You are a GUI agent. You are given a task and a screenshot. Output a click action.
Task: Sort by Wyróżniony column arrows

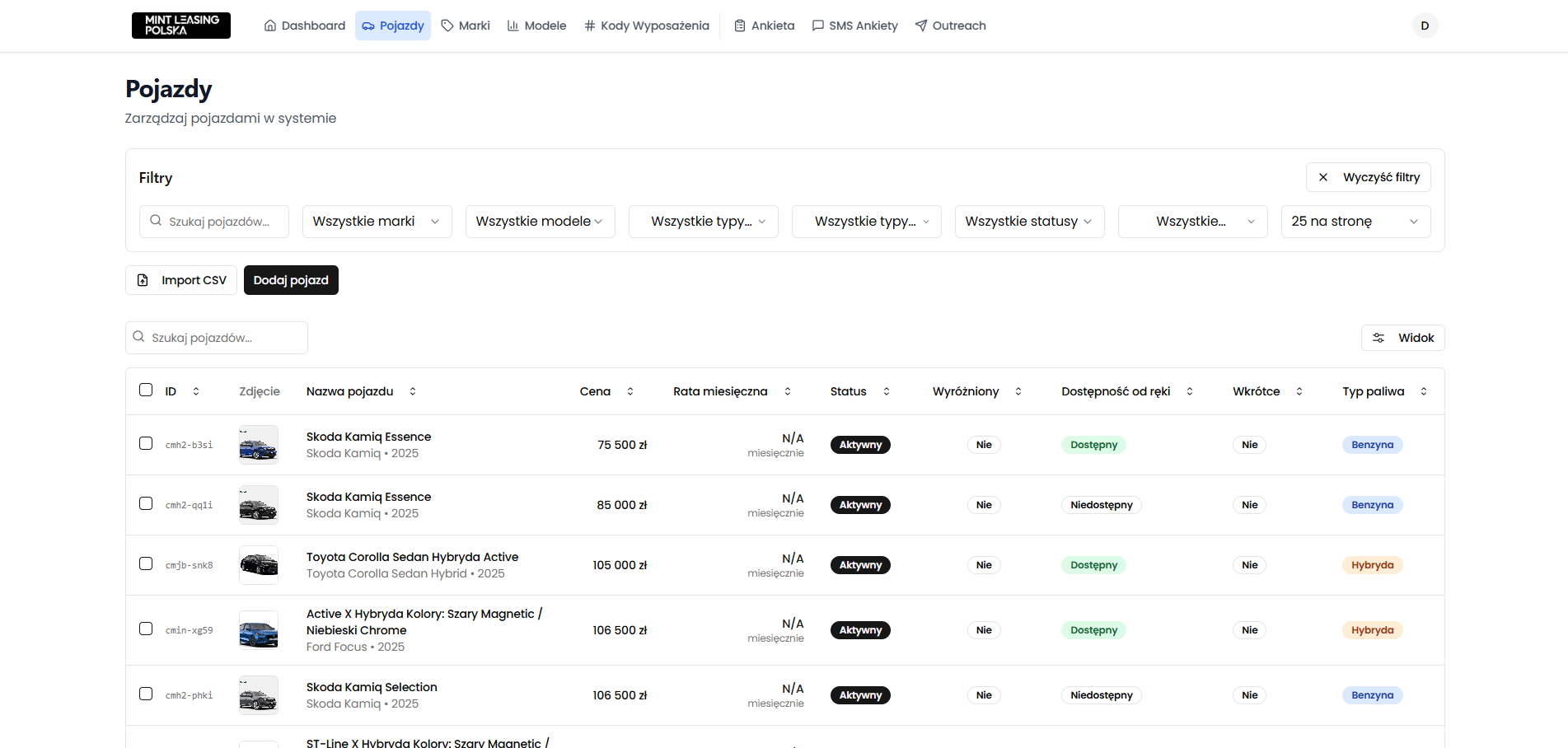click(1018, 391)
